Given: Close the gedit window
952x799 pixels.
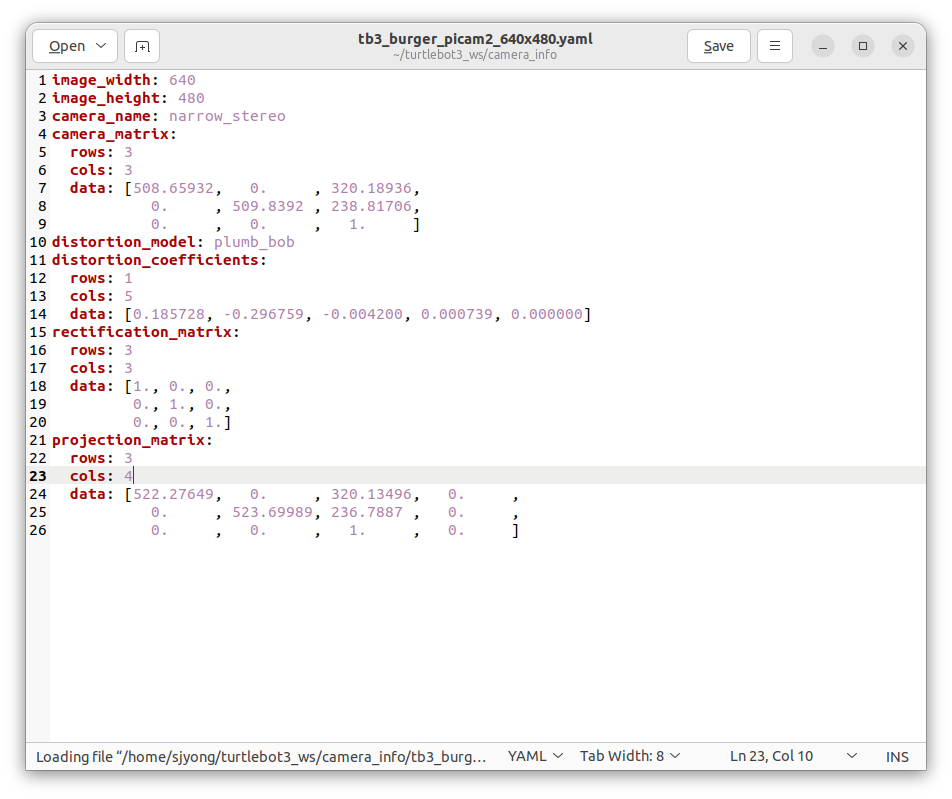Looking at the screenshot, I should point(903,46).
